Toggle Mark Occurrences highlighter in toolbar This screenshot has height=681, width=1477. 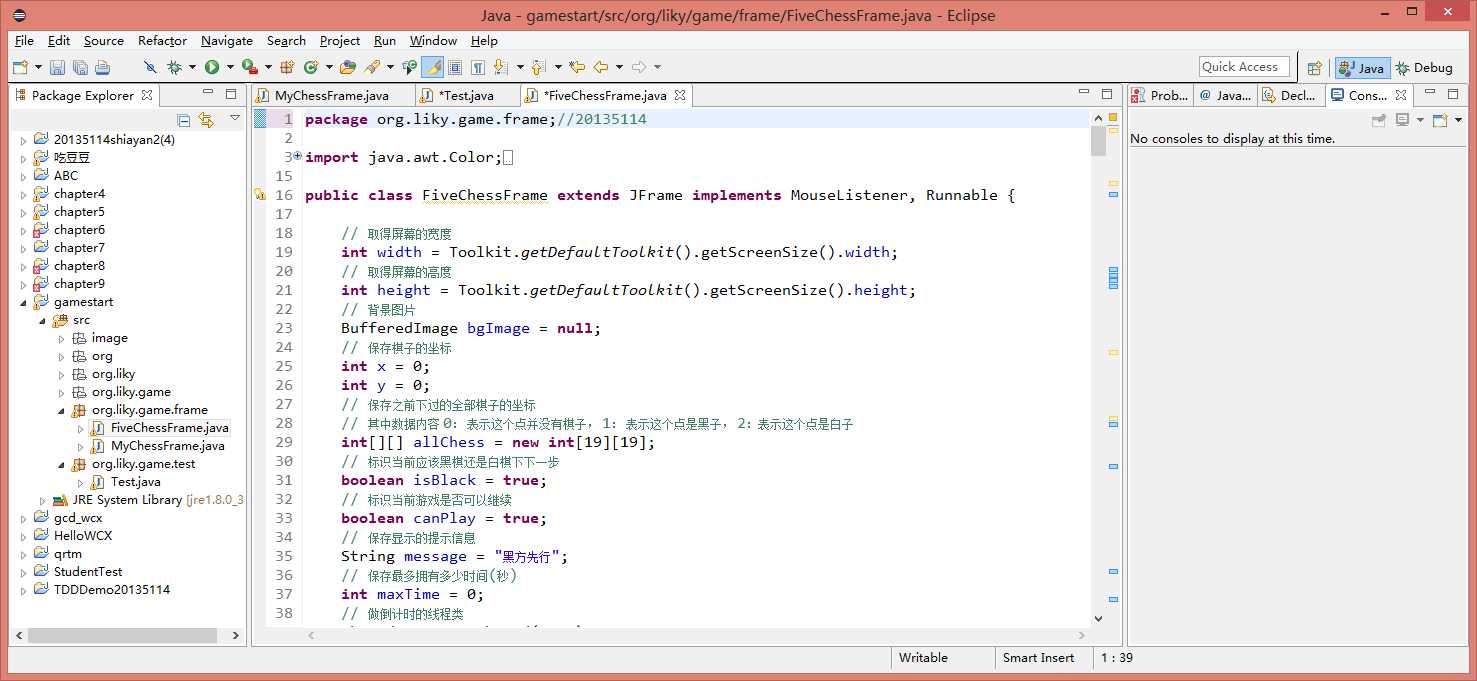(x=433, y=67)
